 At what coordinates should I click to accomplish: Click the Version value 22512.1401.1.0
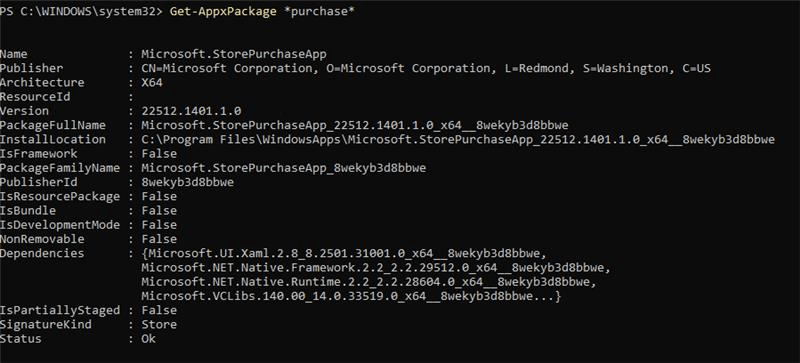(191, 111)
